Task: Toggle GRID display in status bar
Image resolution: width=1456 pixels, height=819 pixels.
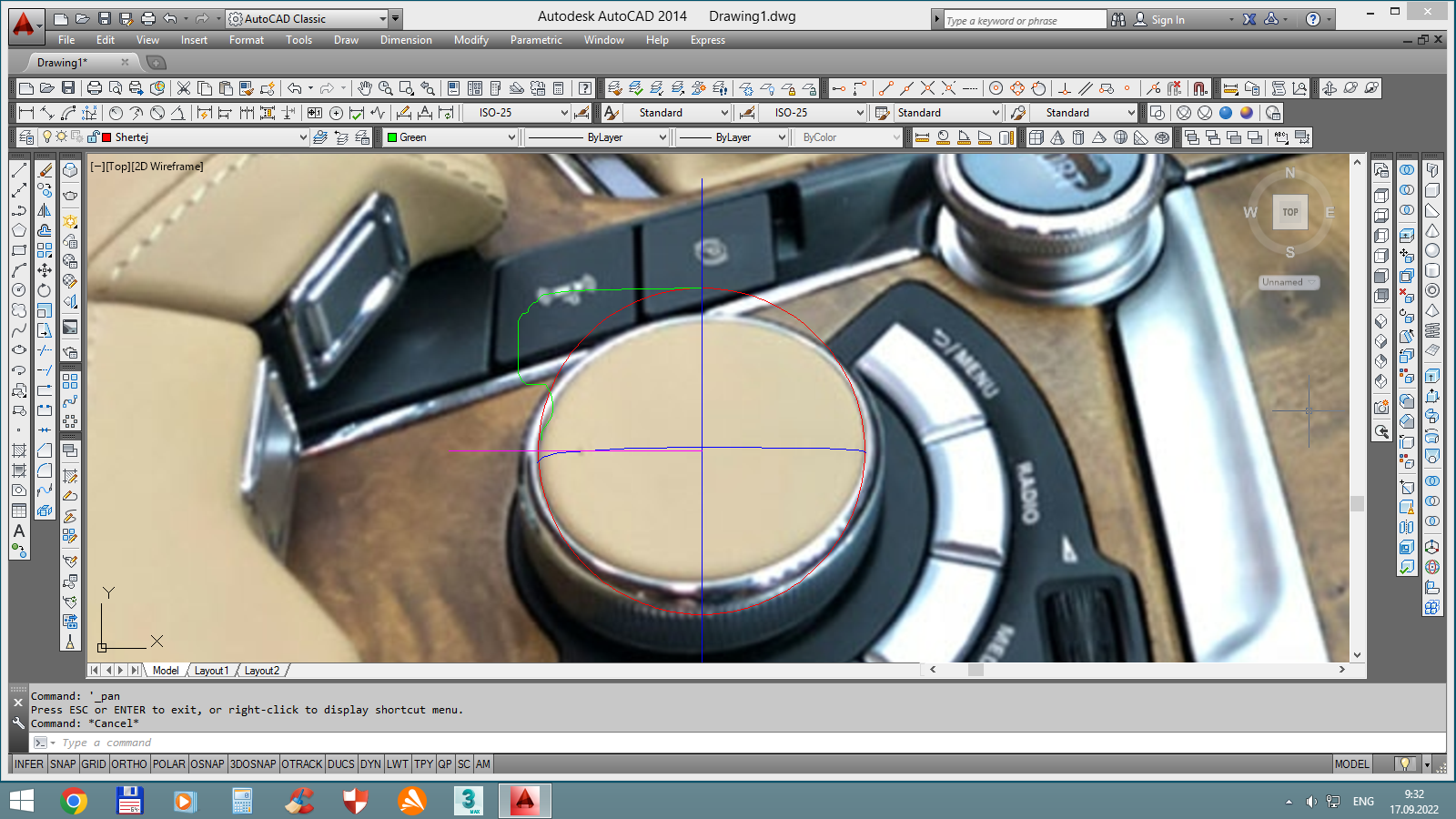Action: [x=94, y=764]
